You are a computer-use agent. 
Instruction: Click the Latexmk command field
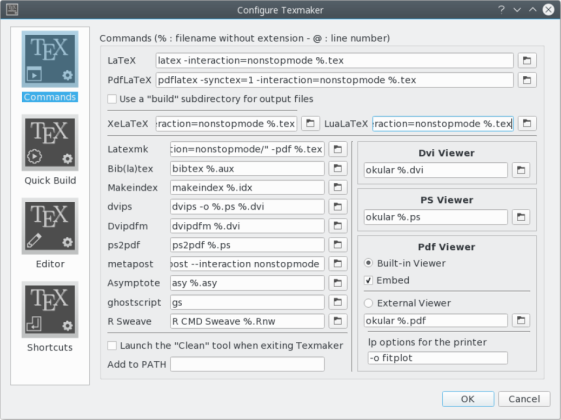[247, 149]
